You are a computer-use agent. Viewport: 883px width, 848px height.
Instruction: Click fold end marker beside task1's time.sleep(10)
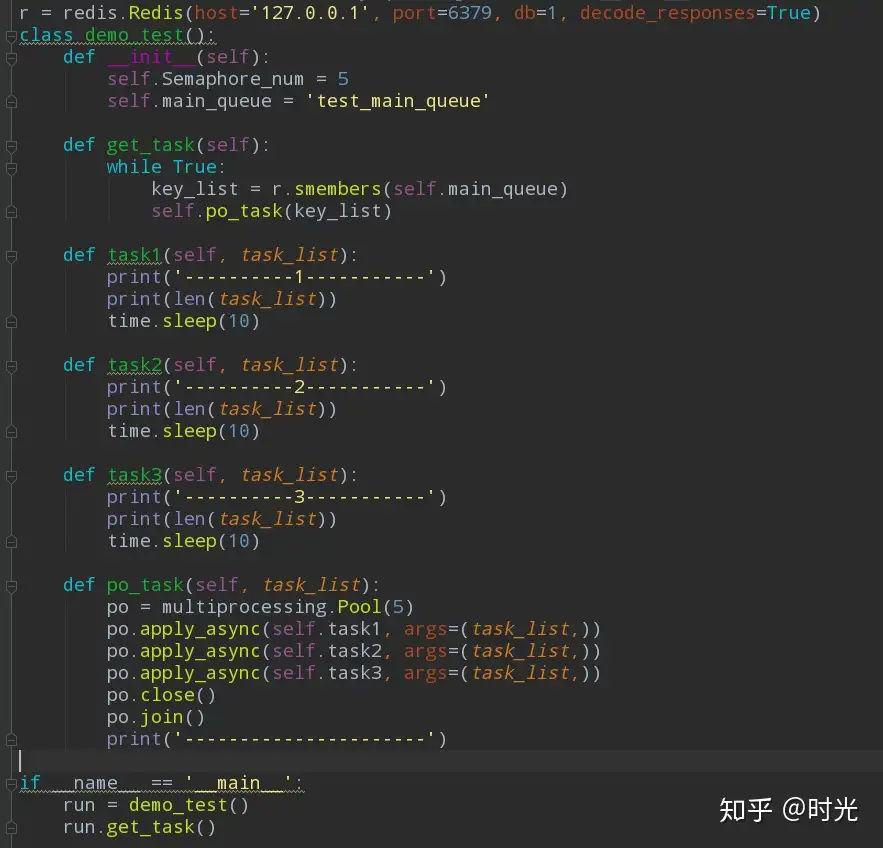pyautogui.click(x=11, y=322)
